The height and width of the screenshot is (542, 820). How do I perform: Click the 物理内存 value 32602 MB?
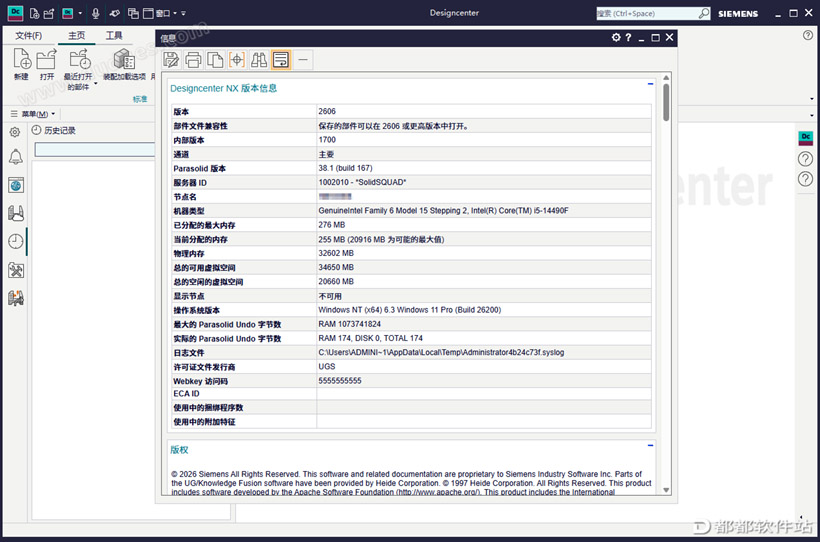pyautogui.click(x=336, y=253)
